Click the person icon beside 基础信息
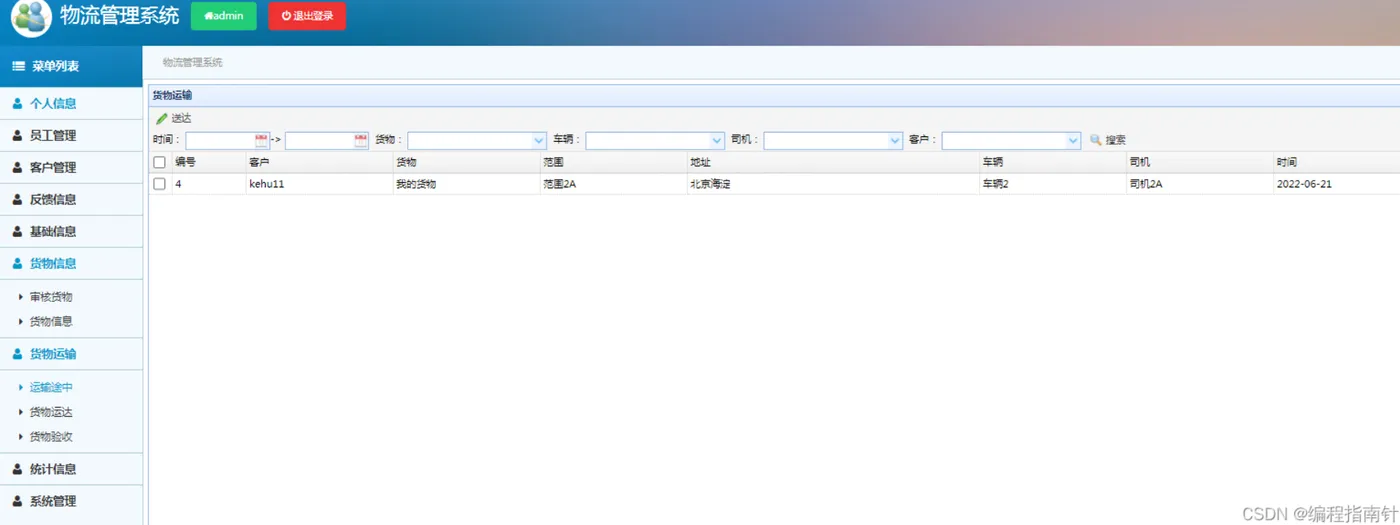The image size is (1400, 525). (x=17, y=231)
